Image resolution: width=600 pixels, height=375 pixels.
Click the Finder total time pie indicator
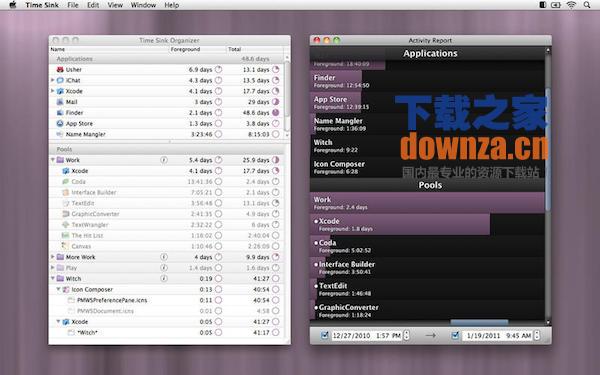[276, 112]
